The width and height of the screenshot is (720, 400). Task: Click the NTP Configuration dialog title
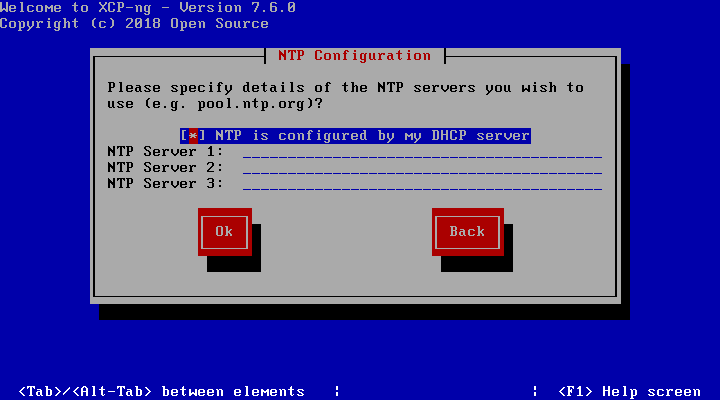click(354, 56)
